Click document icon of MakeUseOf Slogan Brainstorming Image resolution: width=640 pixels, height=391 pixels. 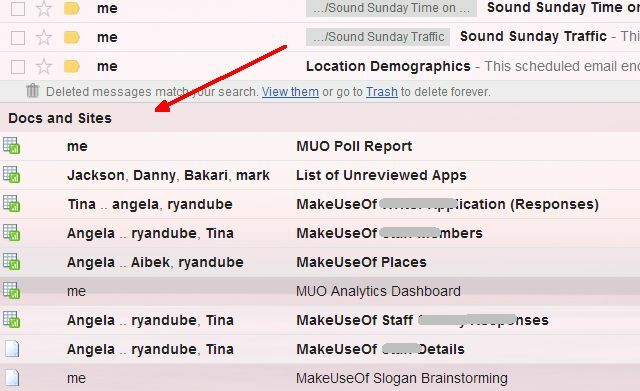tap(12, 378)
